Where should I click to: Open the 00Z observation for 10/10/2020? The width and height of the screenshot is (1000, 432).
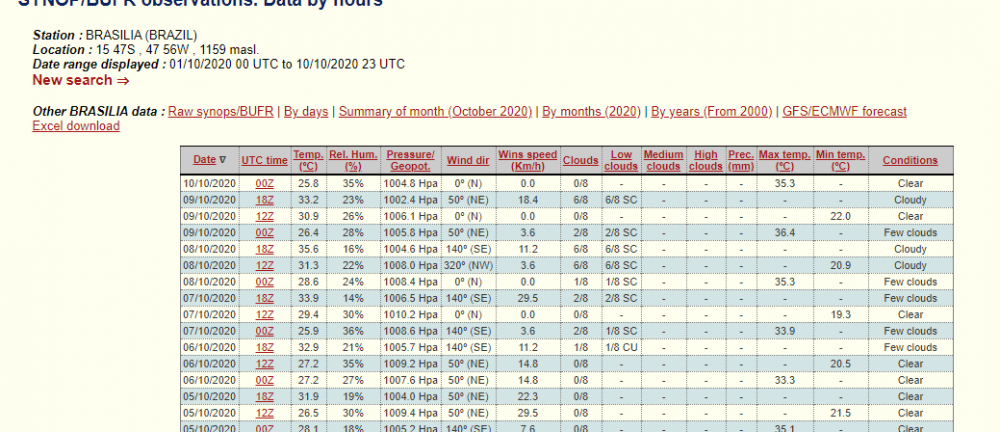tap(265, 184)
